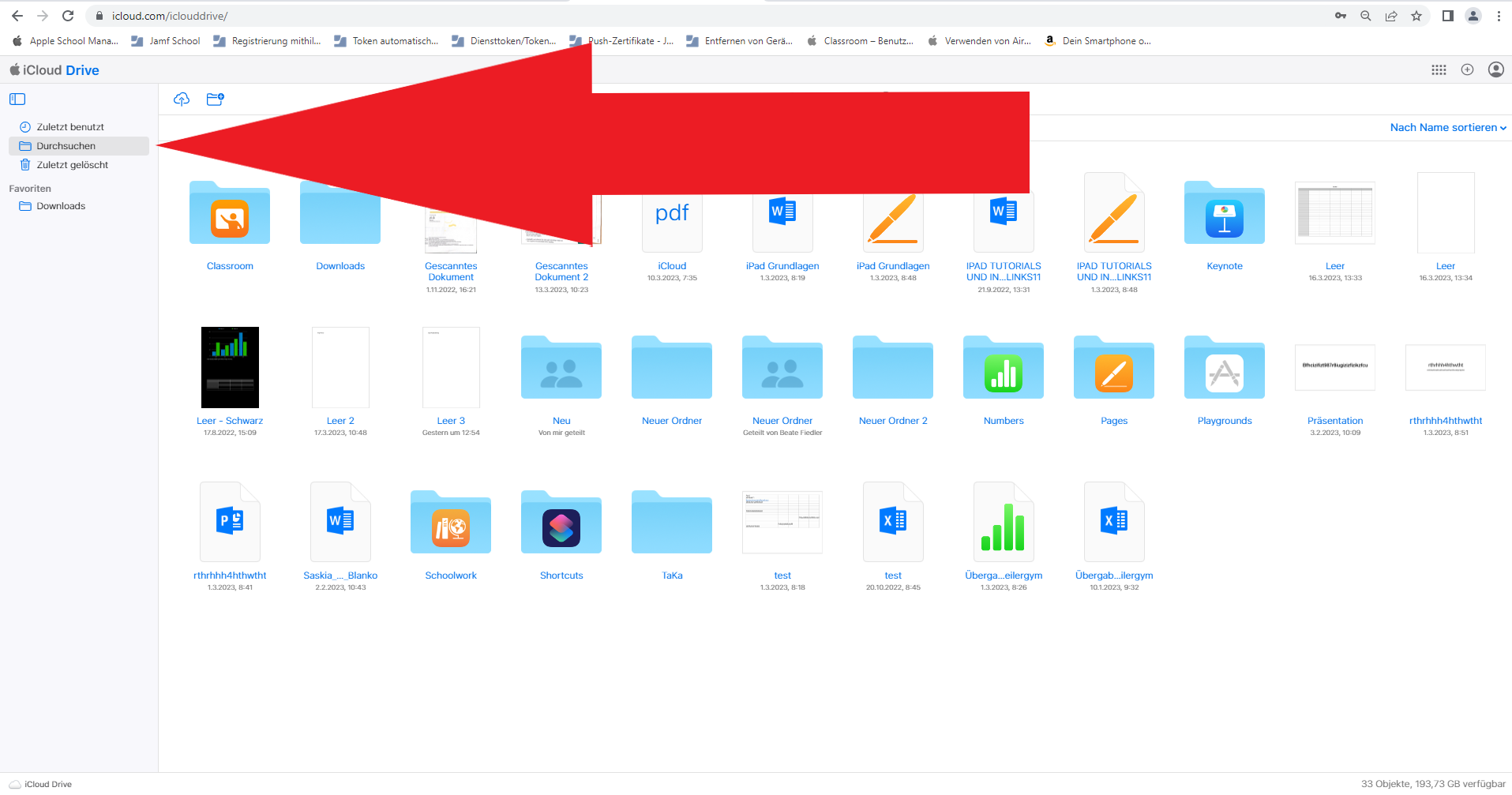Toggle the sidebar panel icon
1512x795 pixels.
point(17,99)
